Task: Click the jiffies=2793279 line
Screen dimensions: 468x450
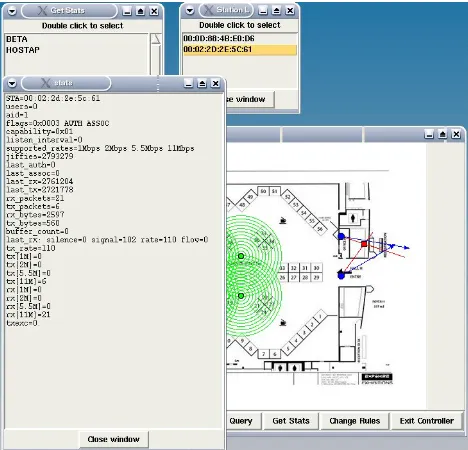Action: point(39,157)
